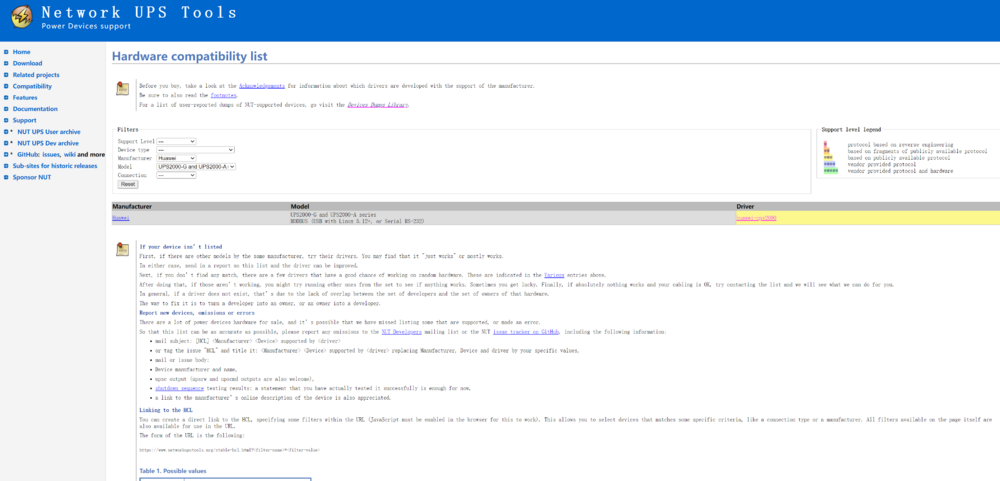
Task: Click the note icon beside the Acknowledgements paragraph
Action: click(122, 89)
